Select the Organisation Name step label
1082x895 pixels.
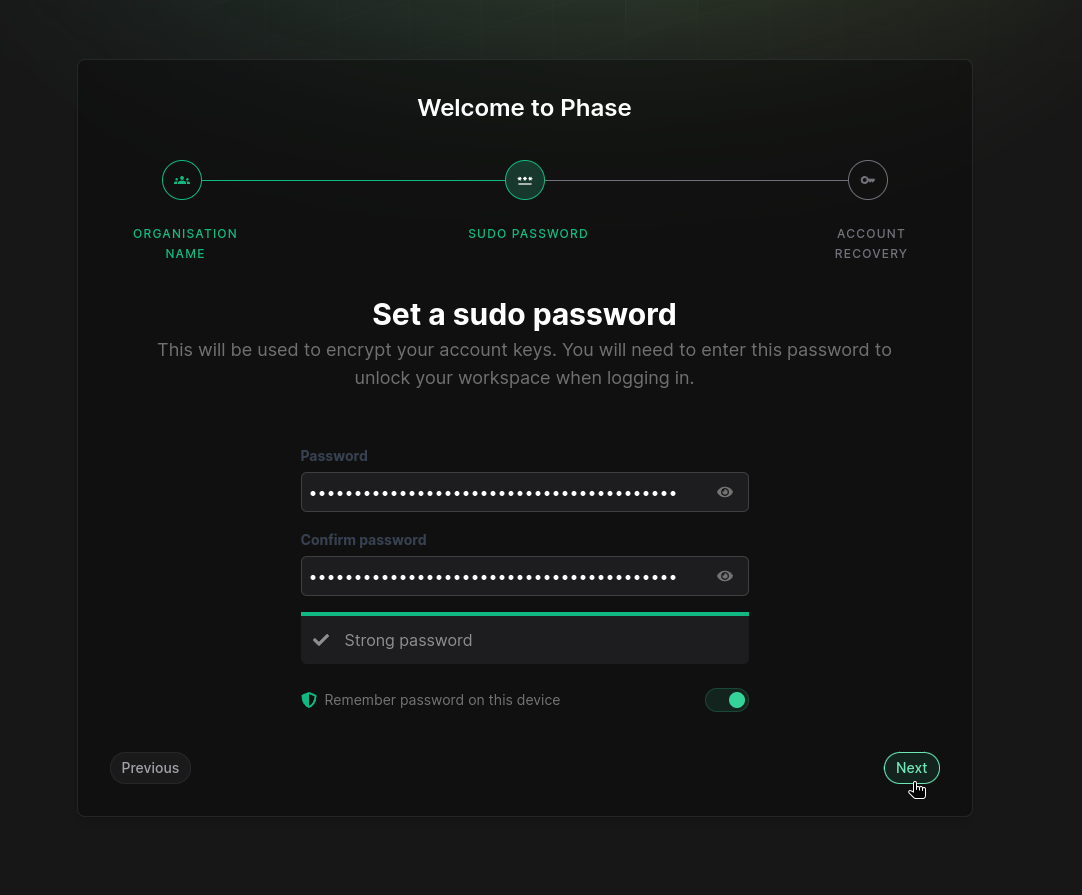pos(185,243)
